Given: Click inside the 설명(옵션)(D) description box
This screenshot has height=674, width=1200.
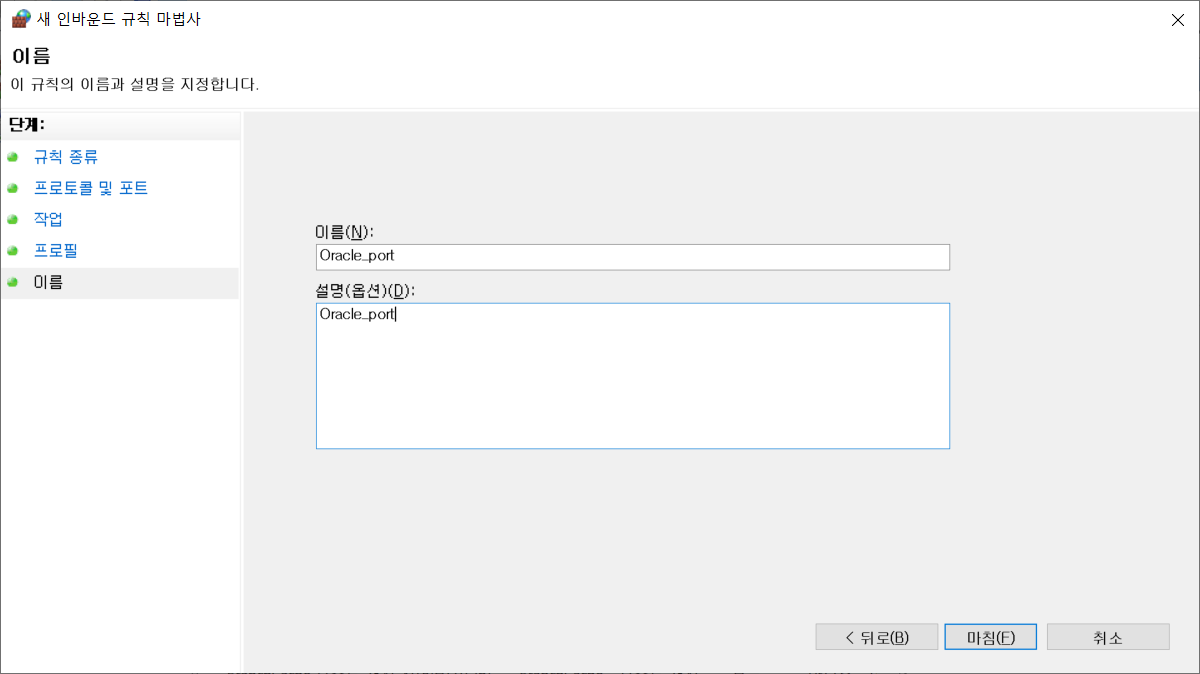Looking at the screenshot, I should (x=632, y=375).
